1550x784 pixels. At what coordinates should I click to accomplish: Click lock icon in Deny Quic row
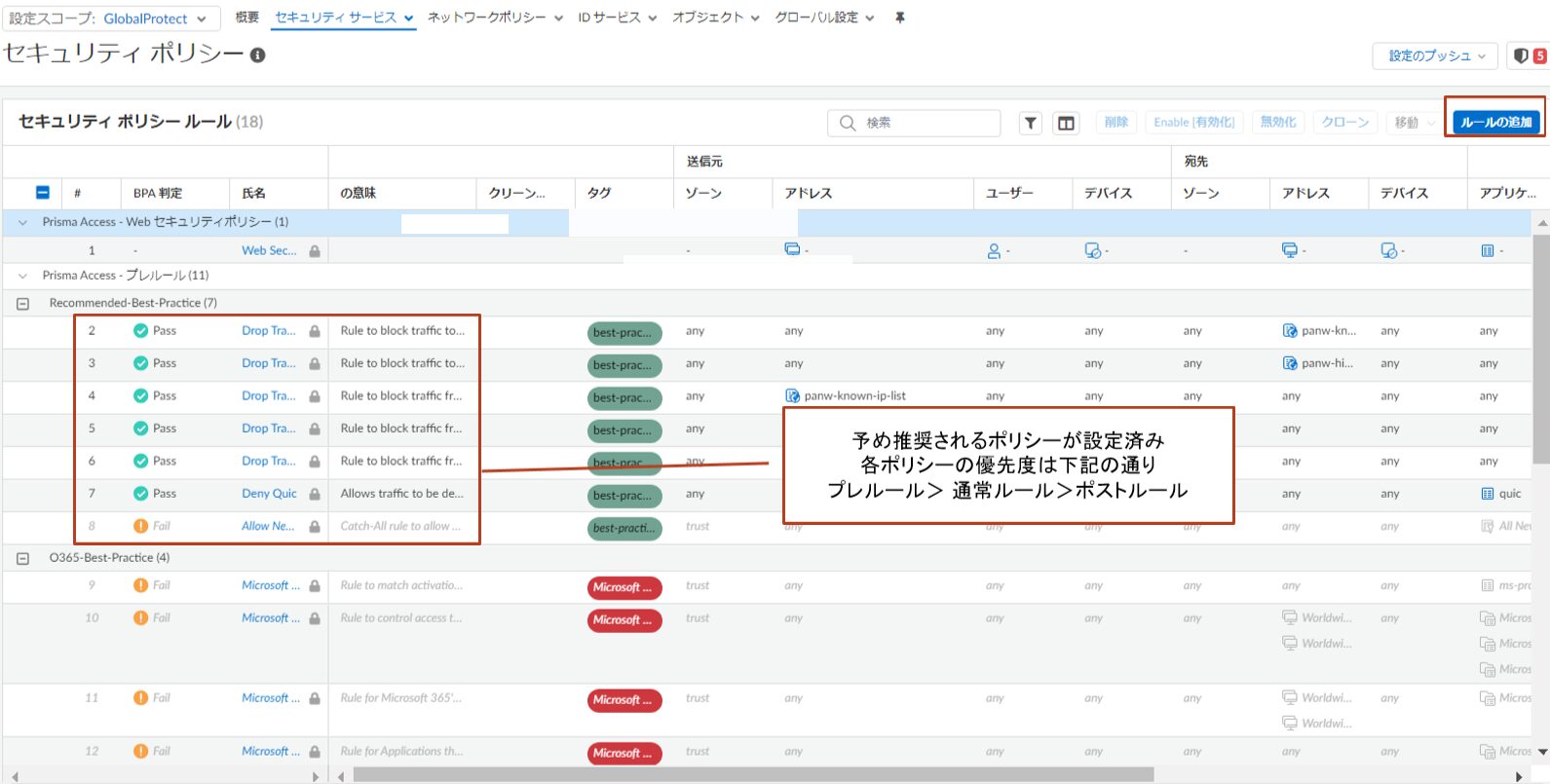[315, 495]
